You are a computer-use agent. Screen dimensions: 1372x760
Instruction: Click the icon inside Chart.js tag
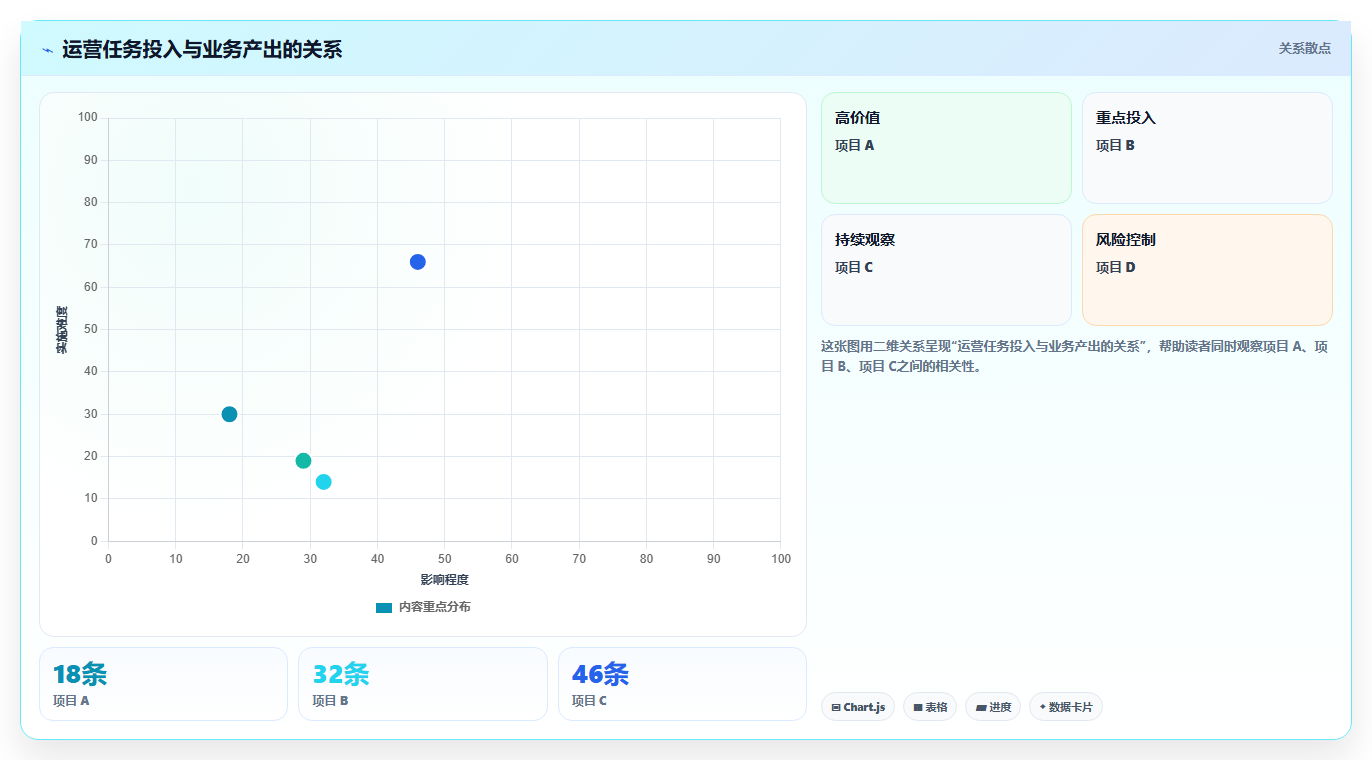pos(836,708)
